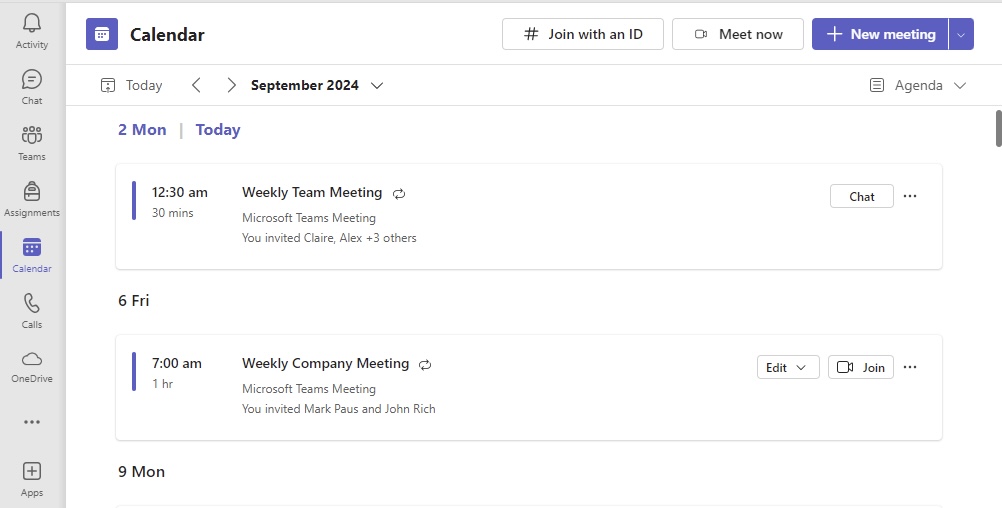Screen dimensions: 1002x508
Task: Click the vertical scrollbar thumb
Action: [x=998, y=128]
